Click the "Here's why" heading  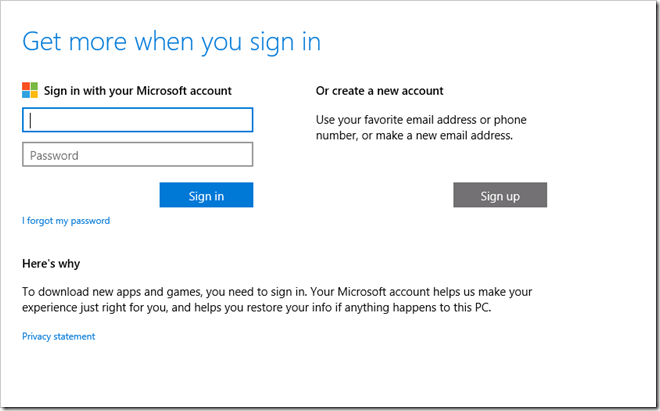click(51, 263)
